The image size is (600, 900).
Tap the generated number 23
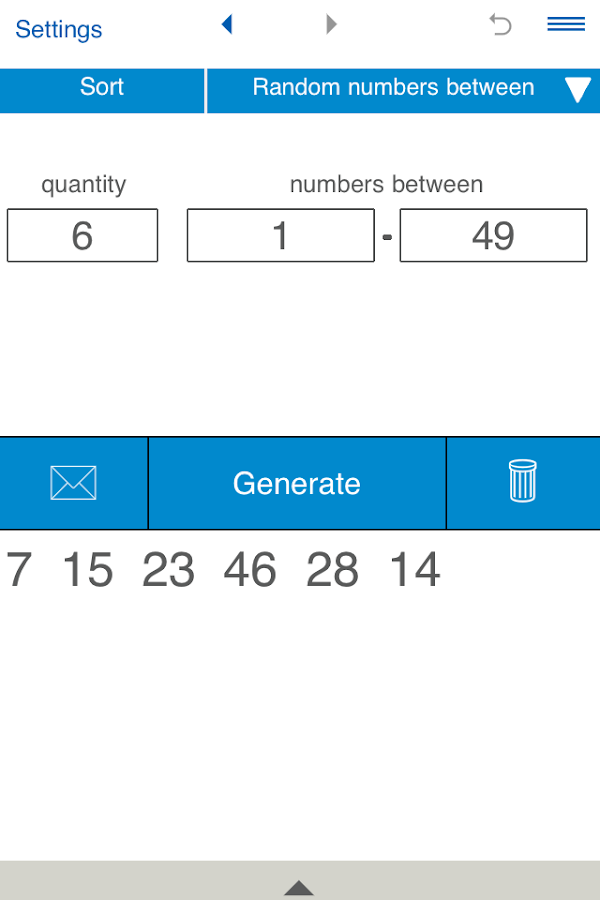[x=168, y=570]
